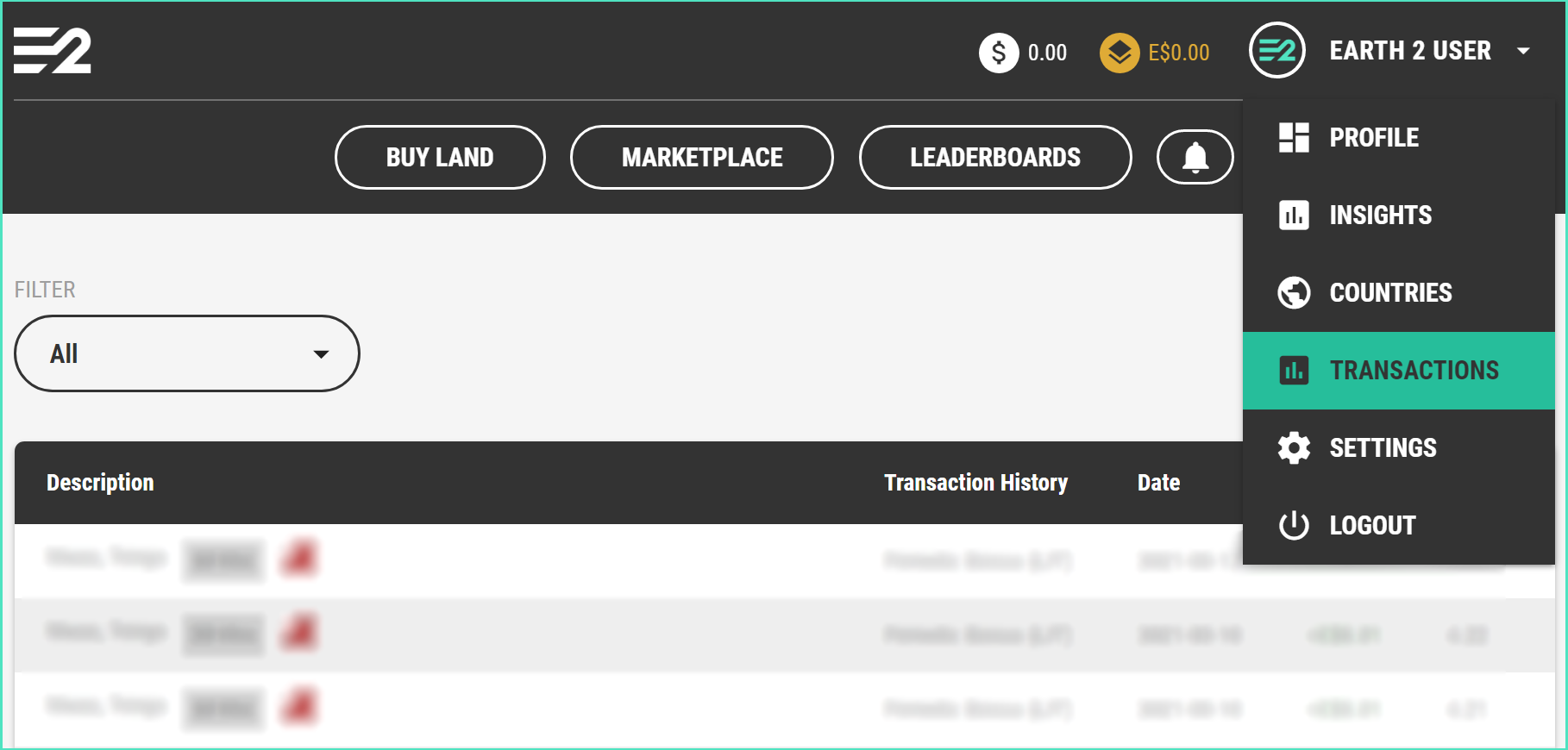Click the Transactions chart icon

point(1294,370)
